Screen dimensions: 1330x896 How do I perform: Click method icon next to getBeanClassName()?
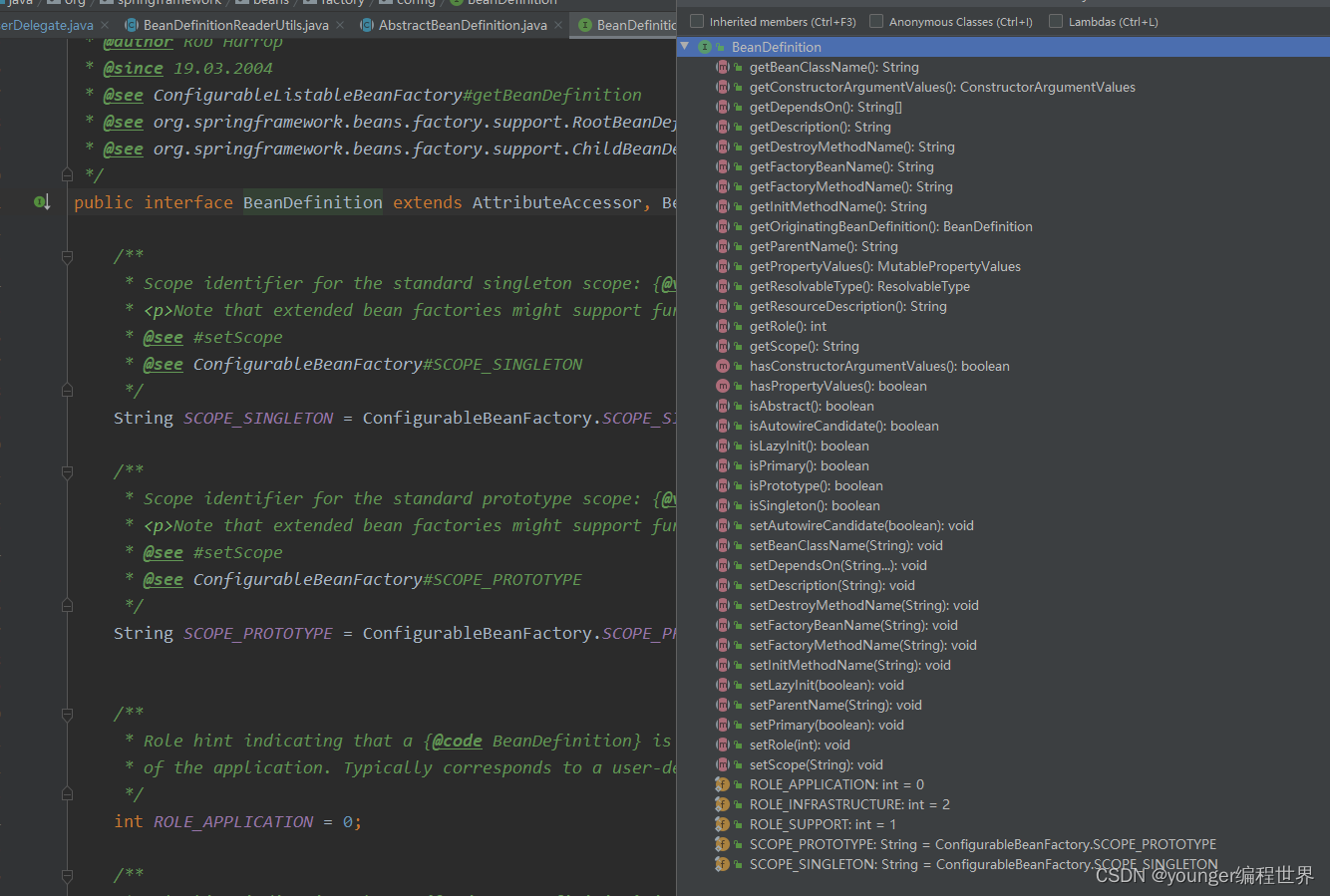[723, 67]
